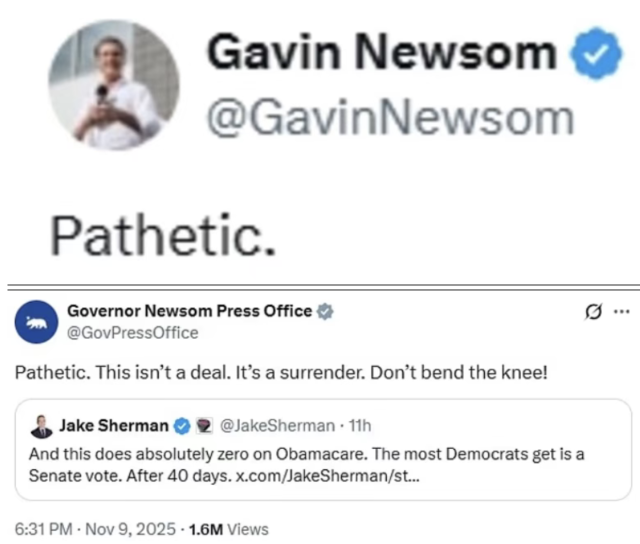
Task: Click Jake Sherman's small avatar
Action: tap(42, 427)
